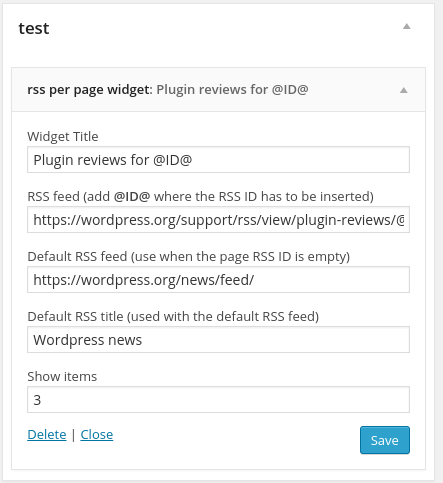This screenshot has width=443, height=483.
Task: Click the Wordpress news title field
Action: (218, 340)
